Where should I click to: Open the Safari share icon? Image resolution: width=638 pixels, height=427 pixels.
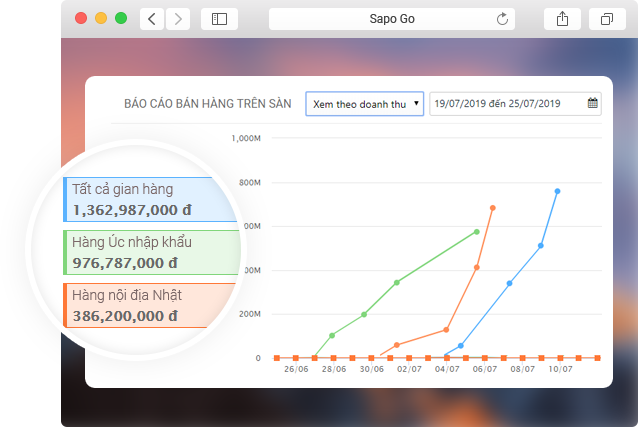pos(561,18)
